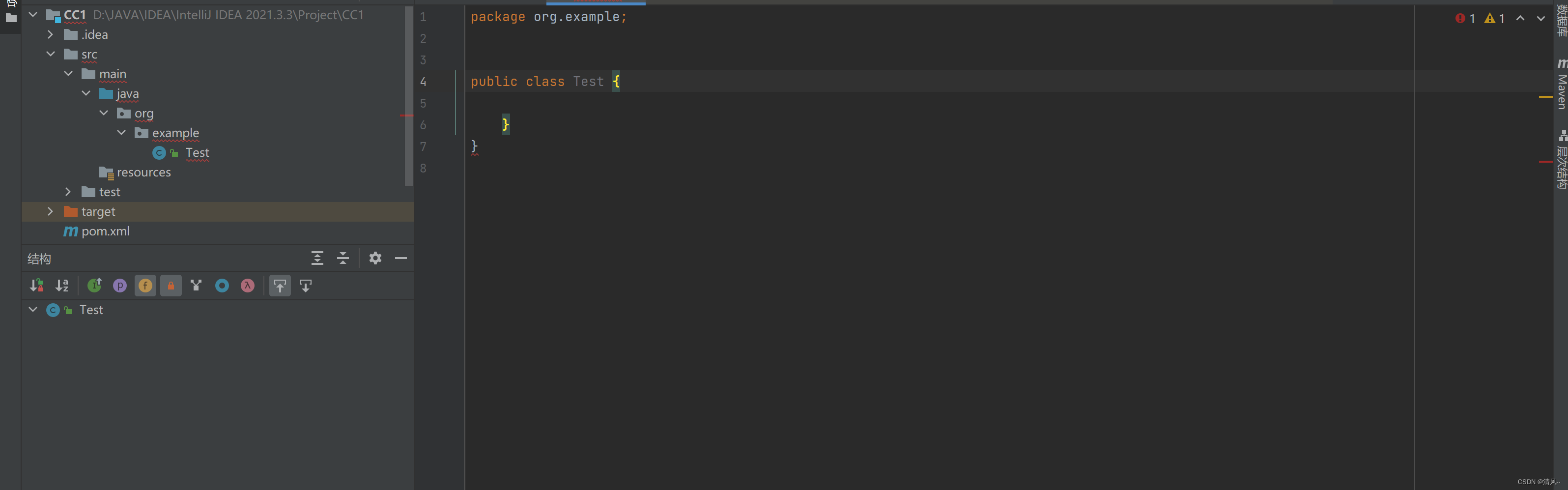The height and width of the screenshot is (490, 1568).
Task: Expand the target folder
Action: point(51,211)
